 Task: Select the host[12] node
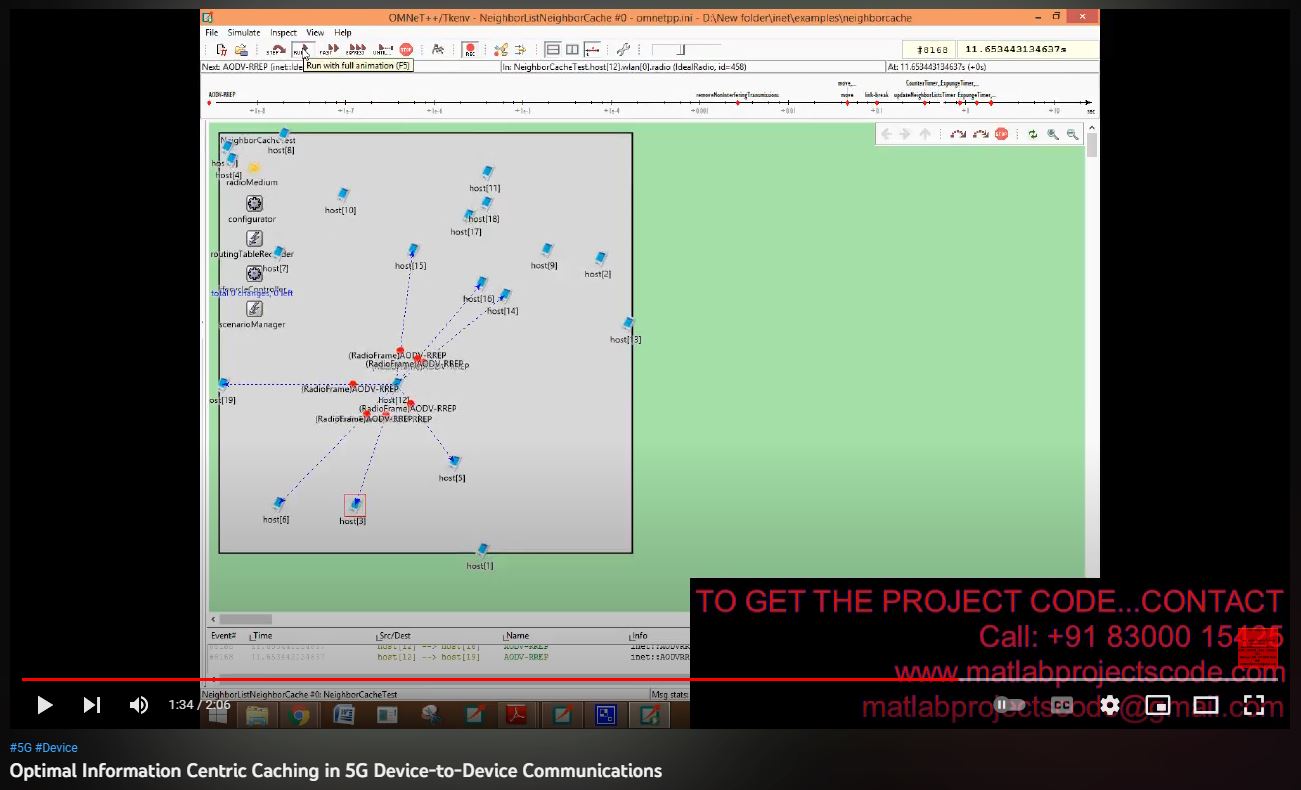coord(397,384)
